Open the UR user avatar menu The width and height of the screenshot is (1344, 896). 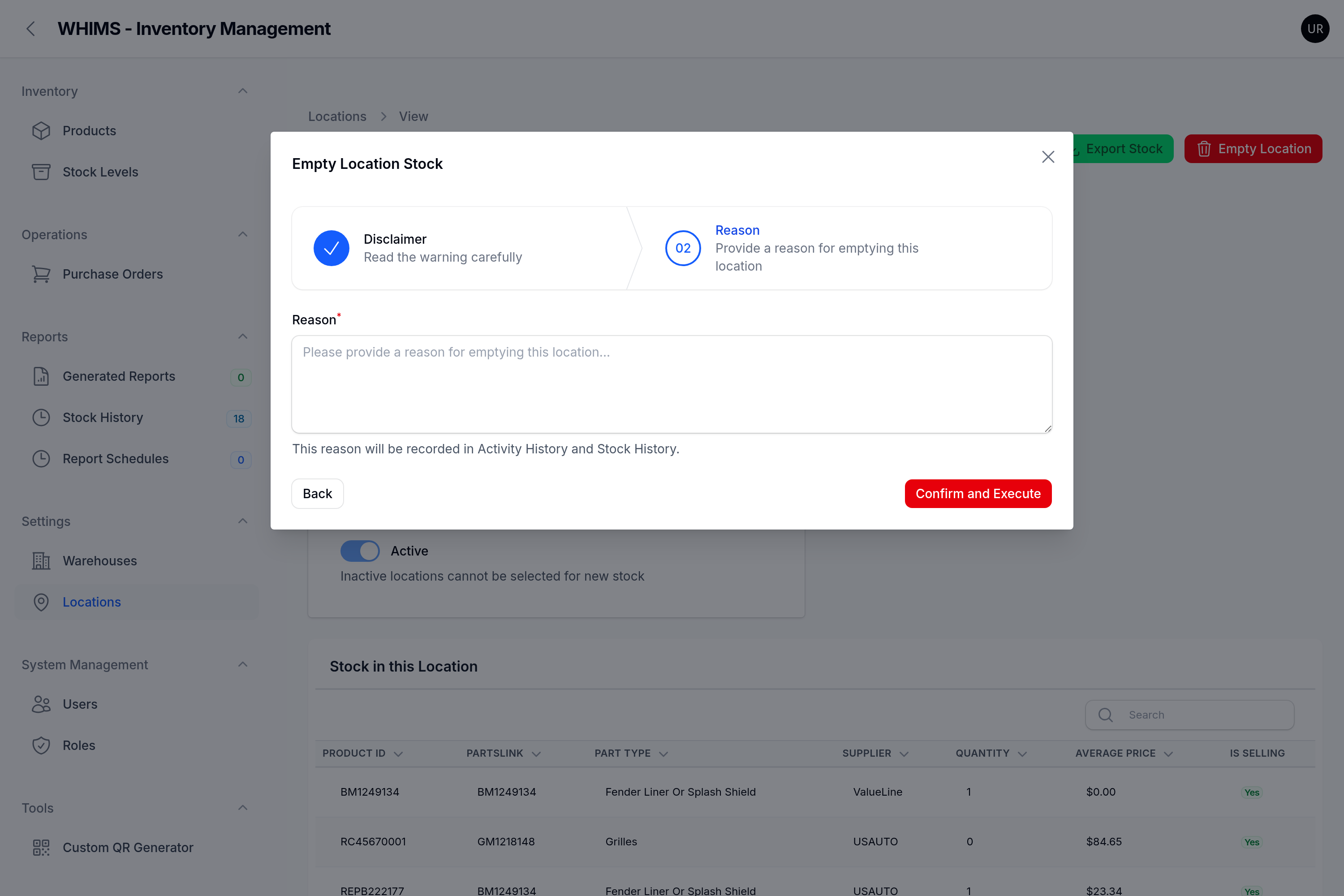pos(1315,29)
